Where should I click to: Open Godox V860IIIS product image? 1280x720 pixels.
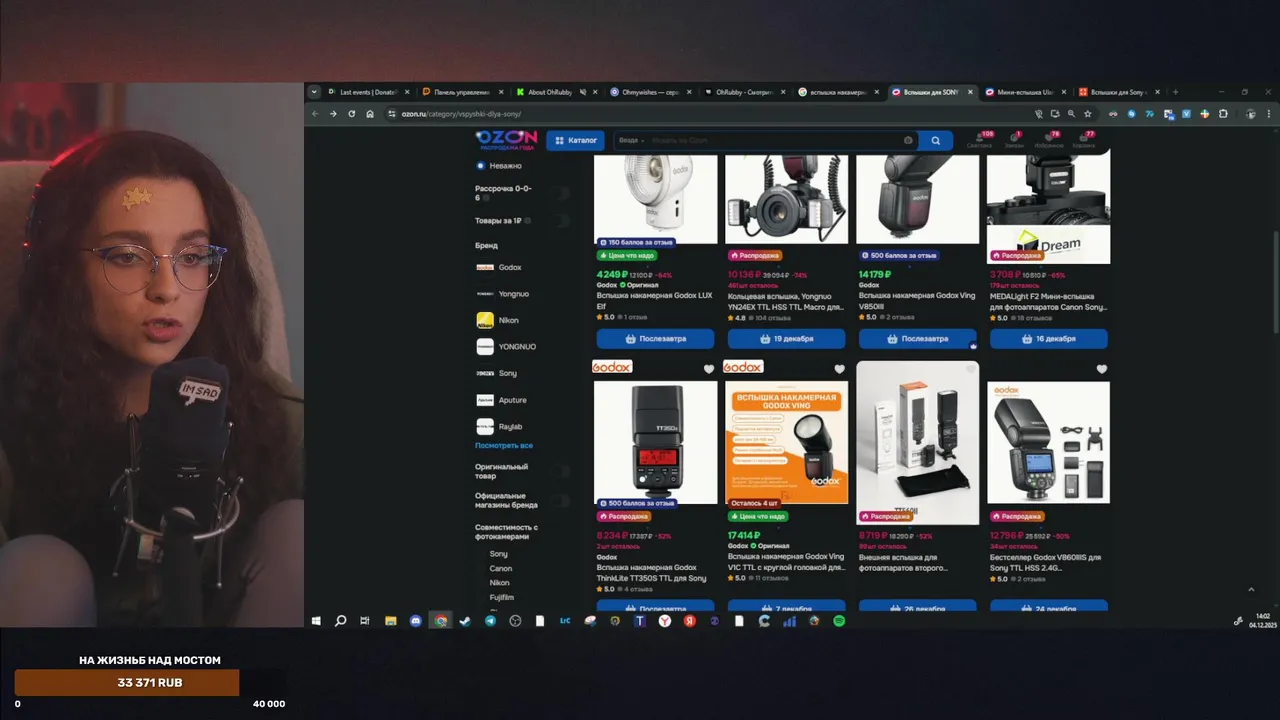click(1048, 442)
